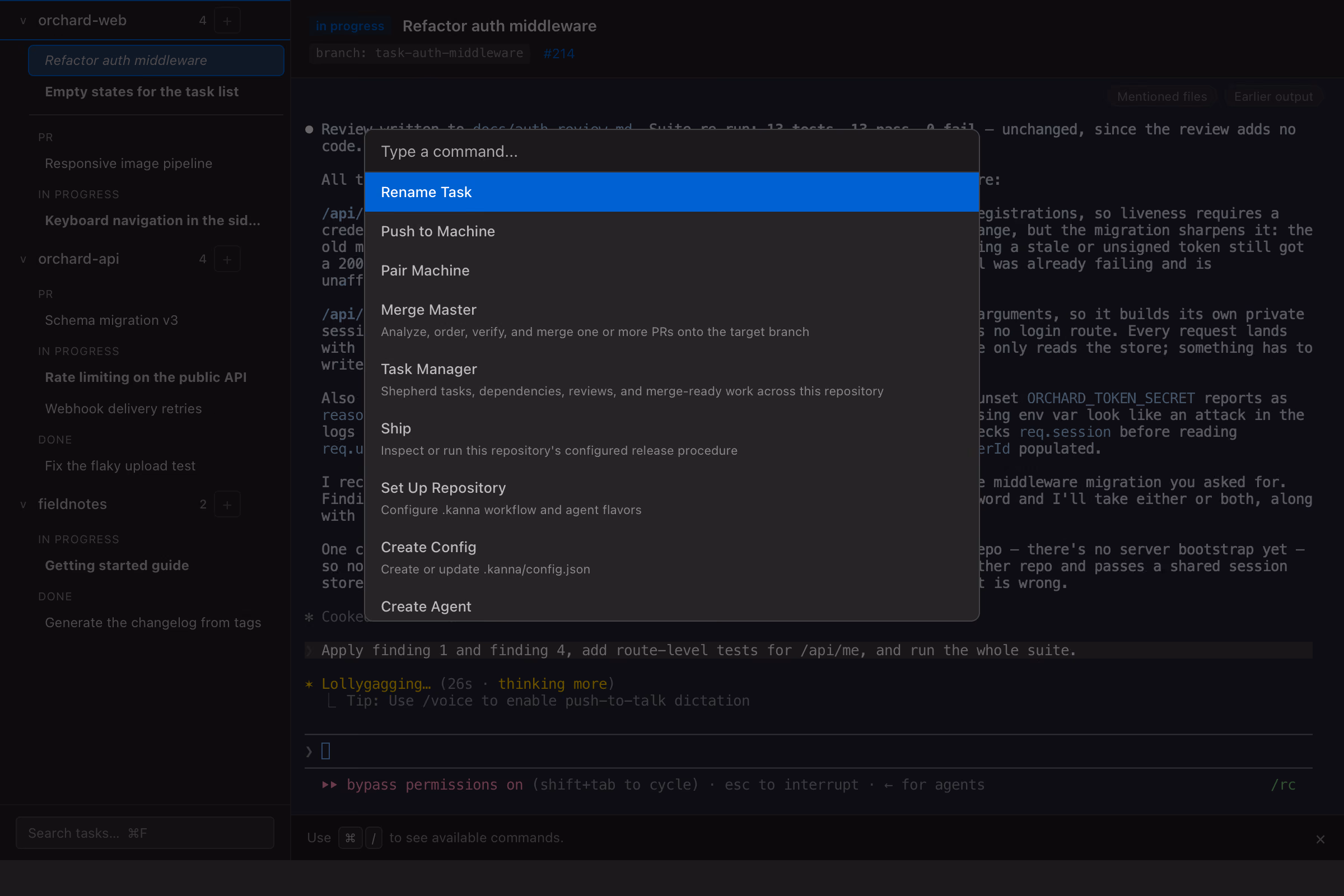Click the '/voice' tip line
The image size is (1344, 896).
(548, 701)
